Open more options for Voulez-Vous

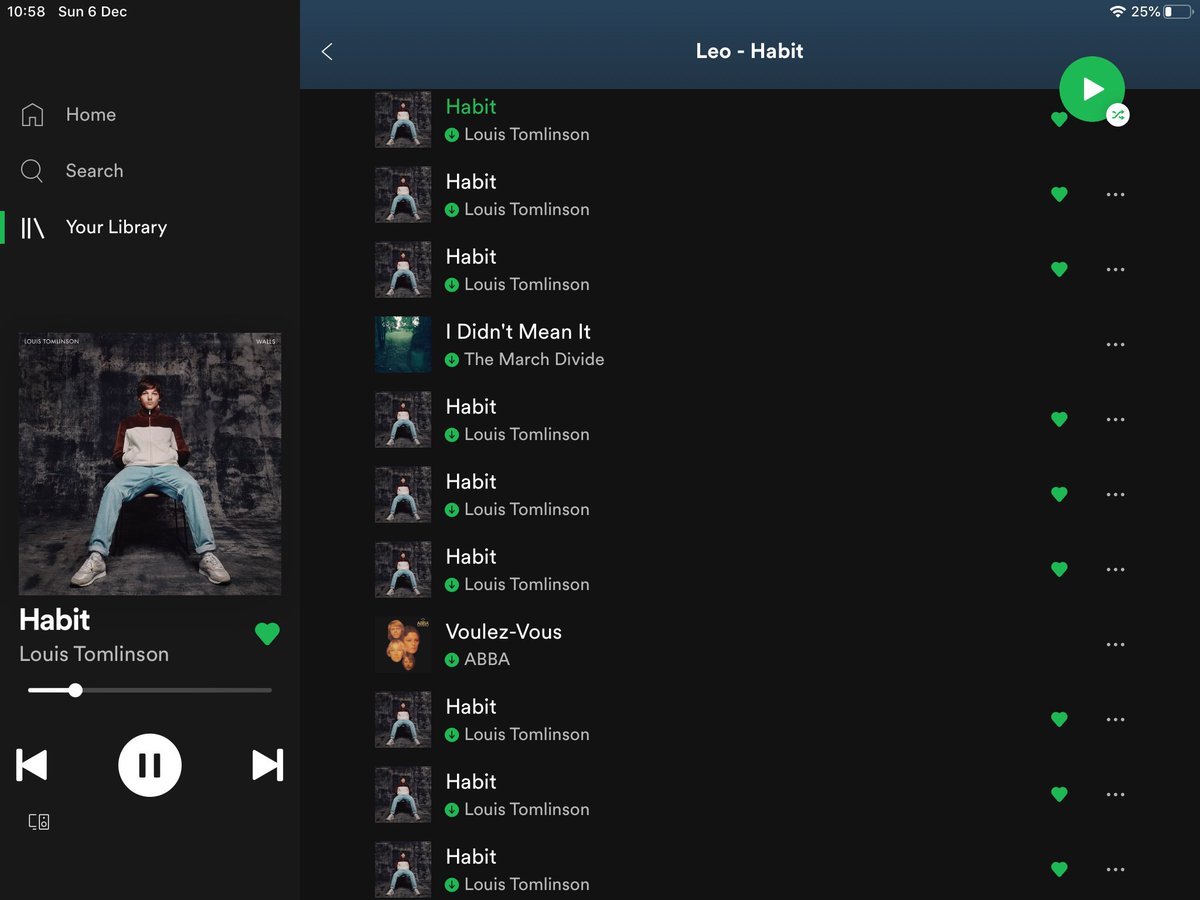point(1116,645)
